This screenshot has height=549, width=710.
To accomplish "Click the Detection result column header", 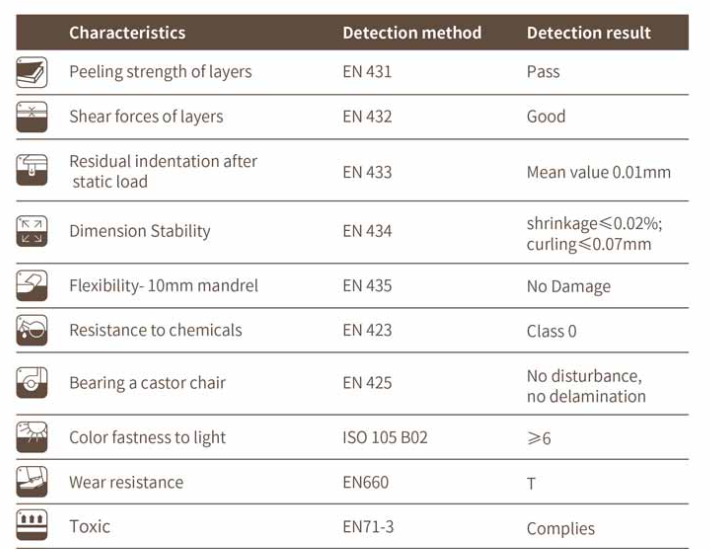I will 588,33.
